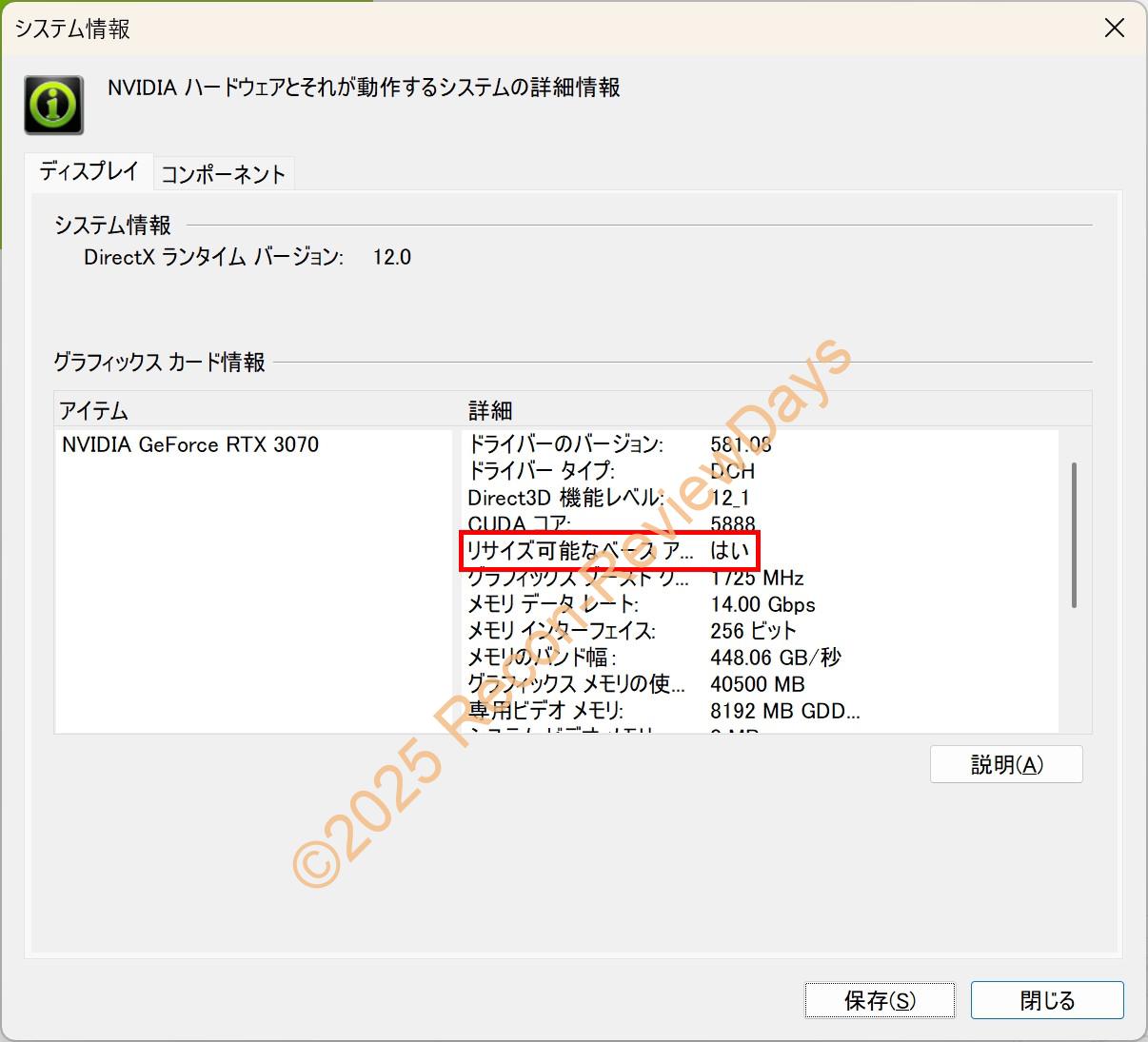Select the メモリ データ レート row

click(x=619, y=604)
